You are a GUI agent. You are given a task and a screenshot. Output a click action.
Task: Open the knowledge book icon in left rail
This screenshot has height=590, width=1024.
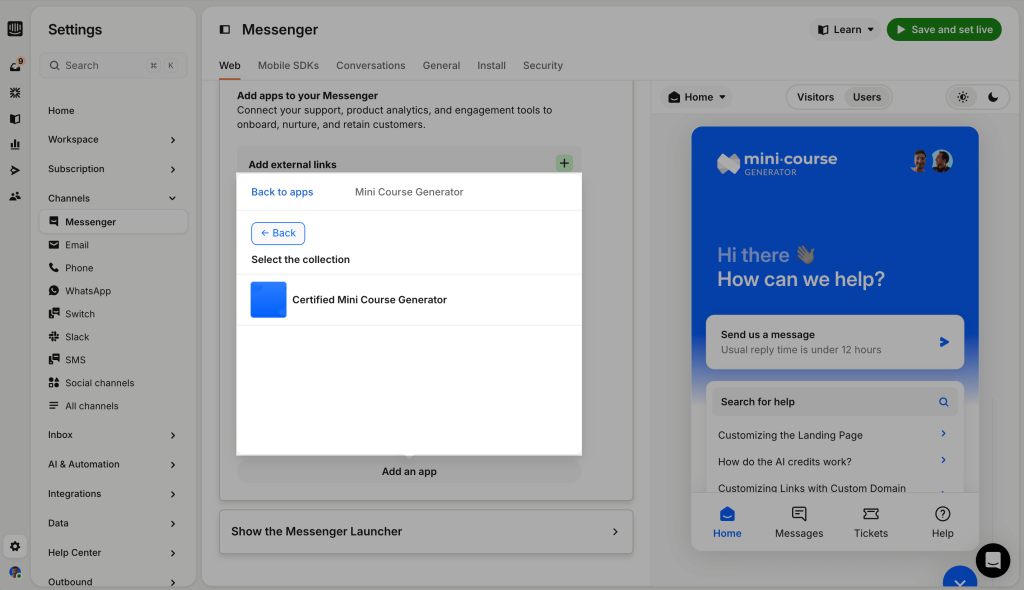coord(15,119)
